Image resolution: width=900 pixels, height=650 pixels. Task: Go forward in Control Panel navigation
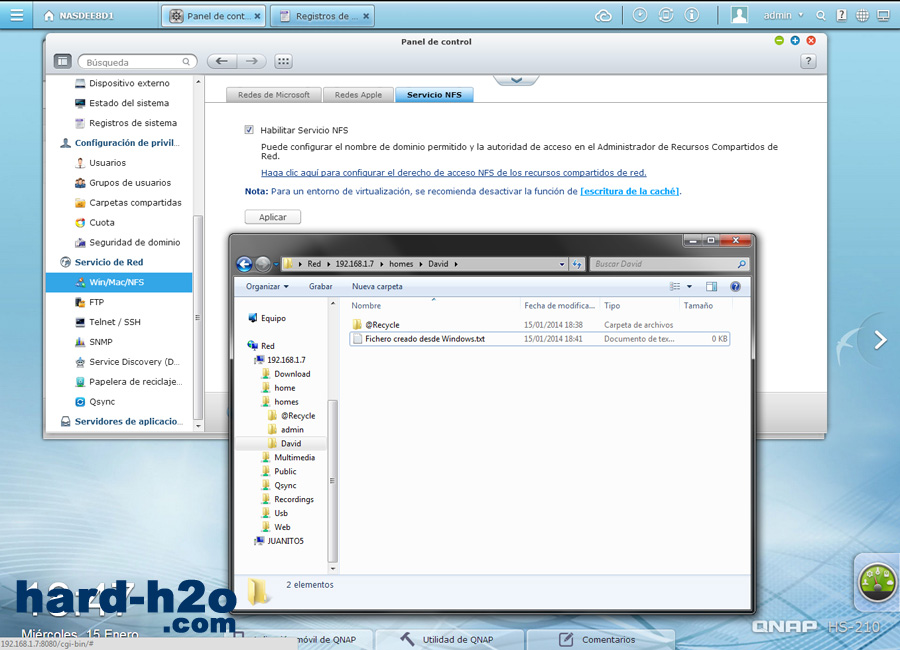click(x=251, y=61)
